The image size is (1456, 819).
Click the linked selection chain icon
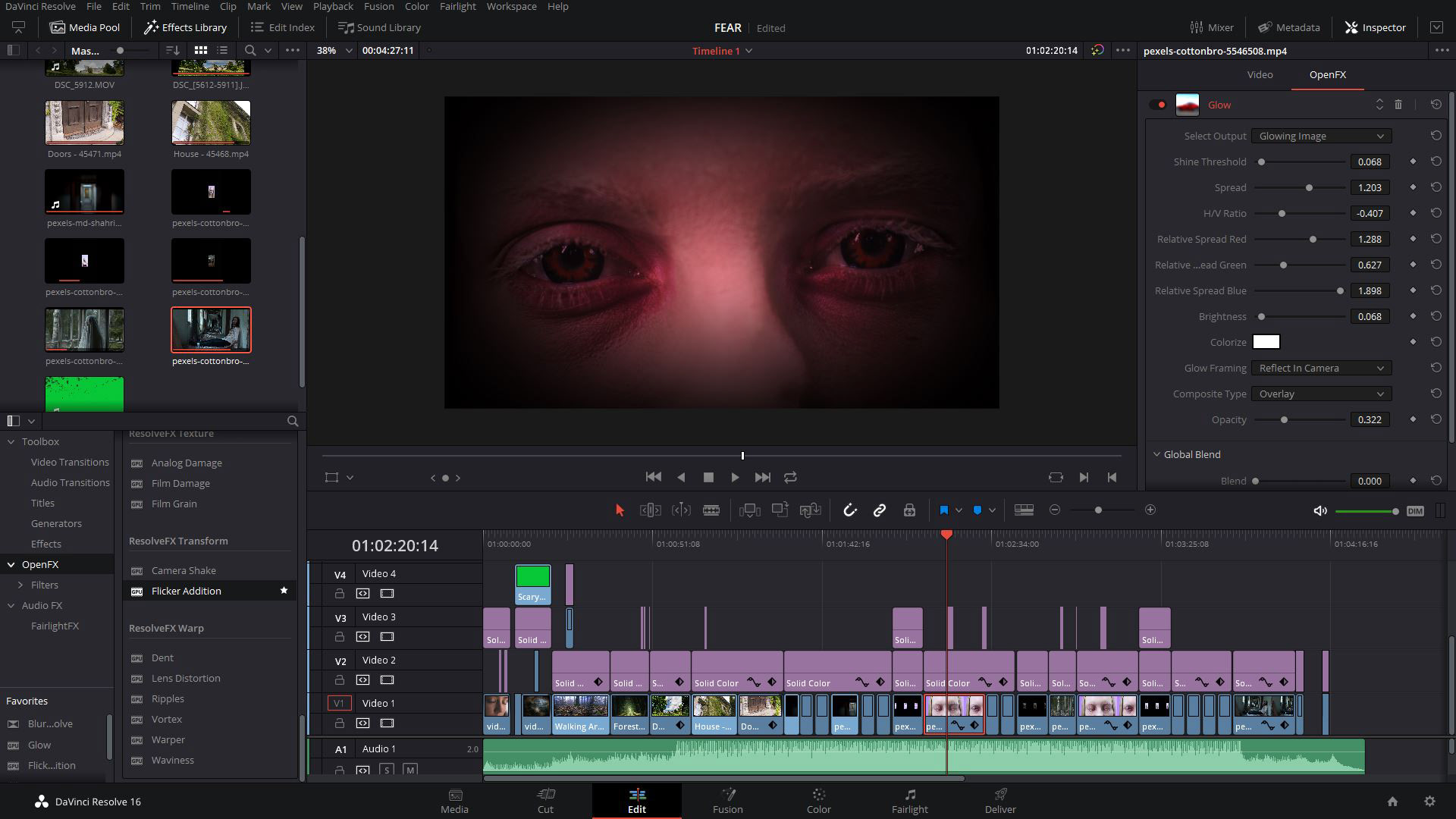[x=880, y=510]
